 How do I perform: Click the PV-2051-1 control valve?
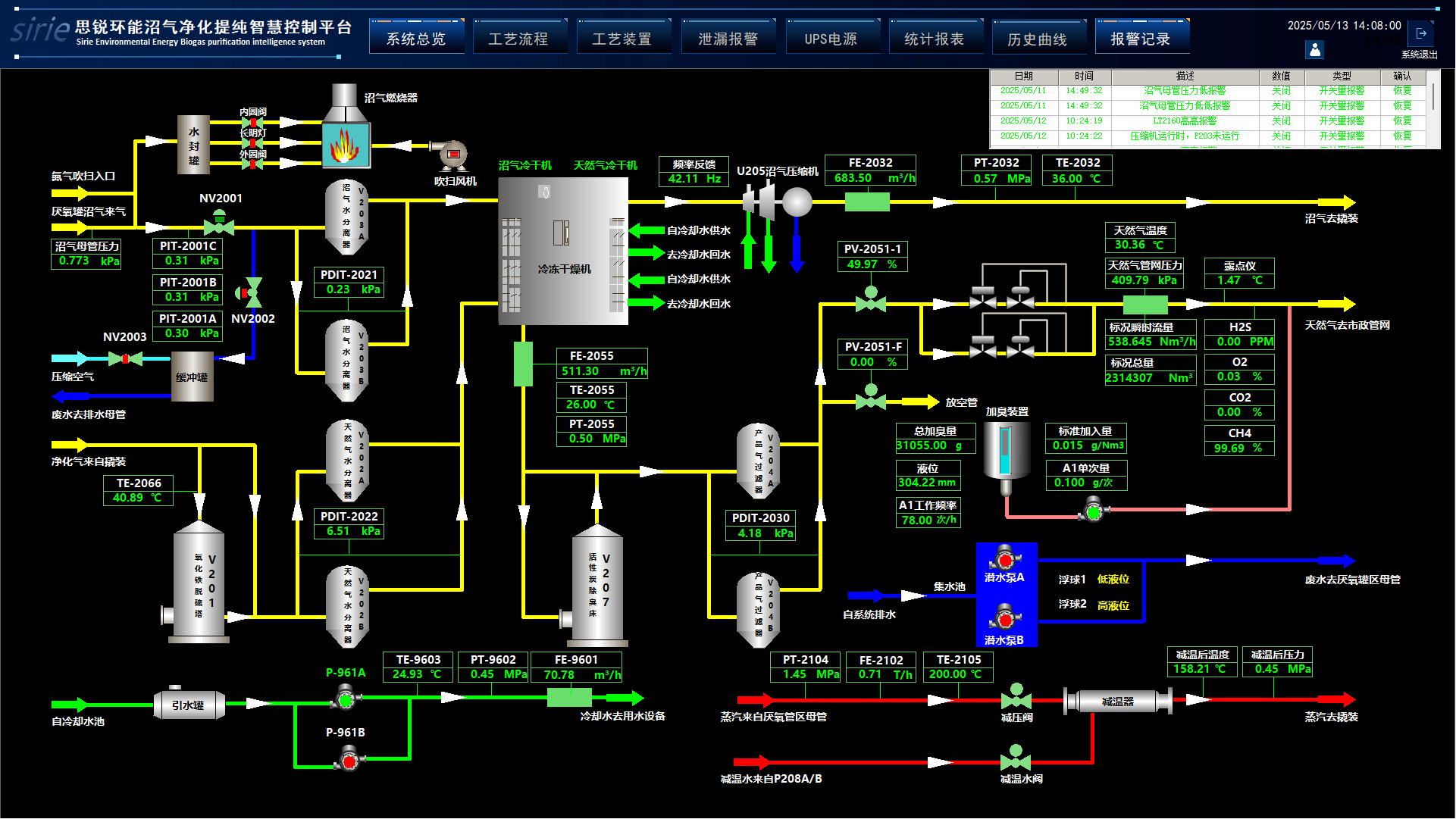click(871, 299)
